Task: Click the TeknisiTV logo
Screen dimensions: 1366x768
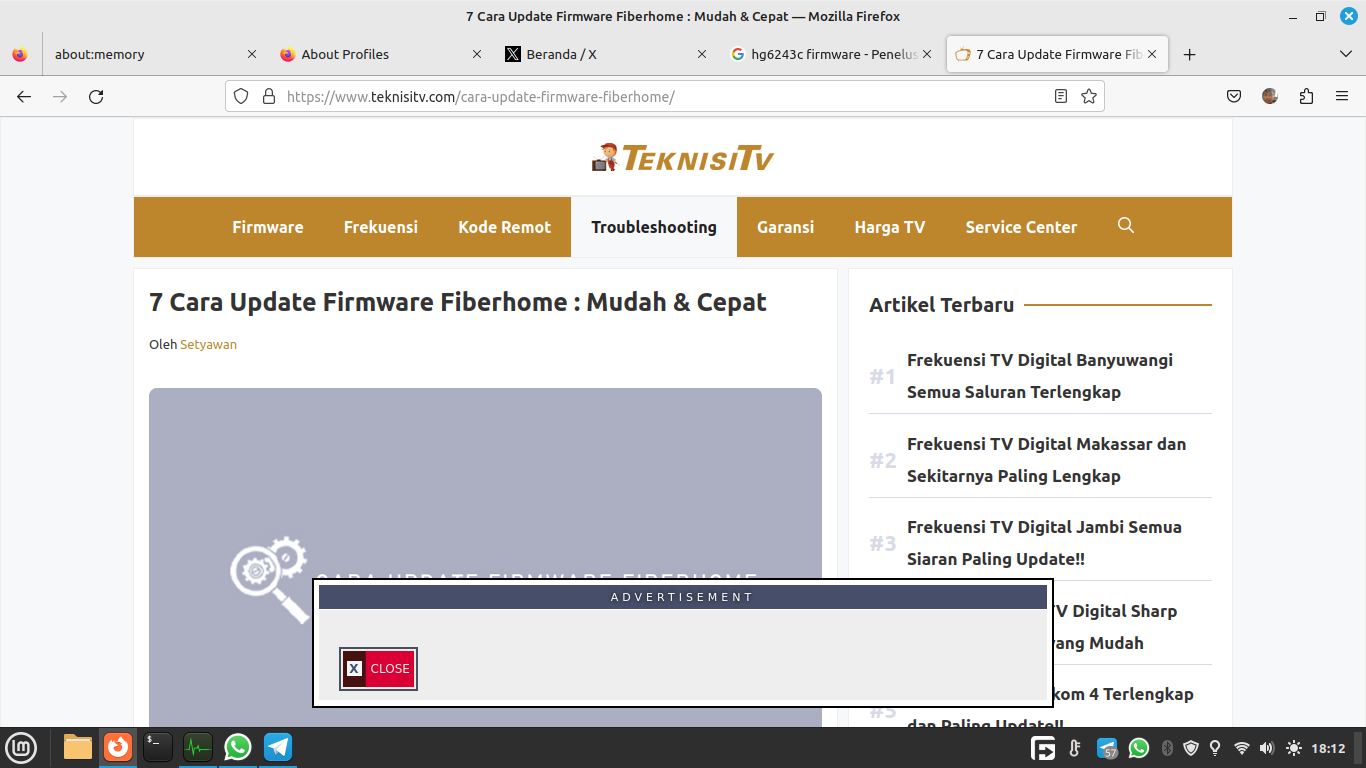Action: (x=683, y=158)
